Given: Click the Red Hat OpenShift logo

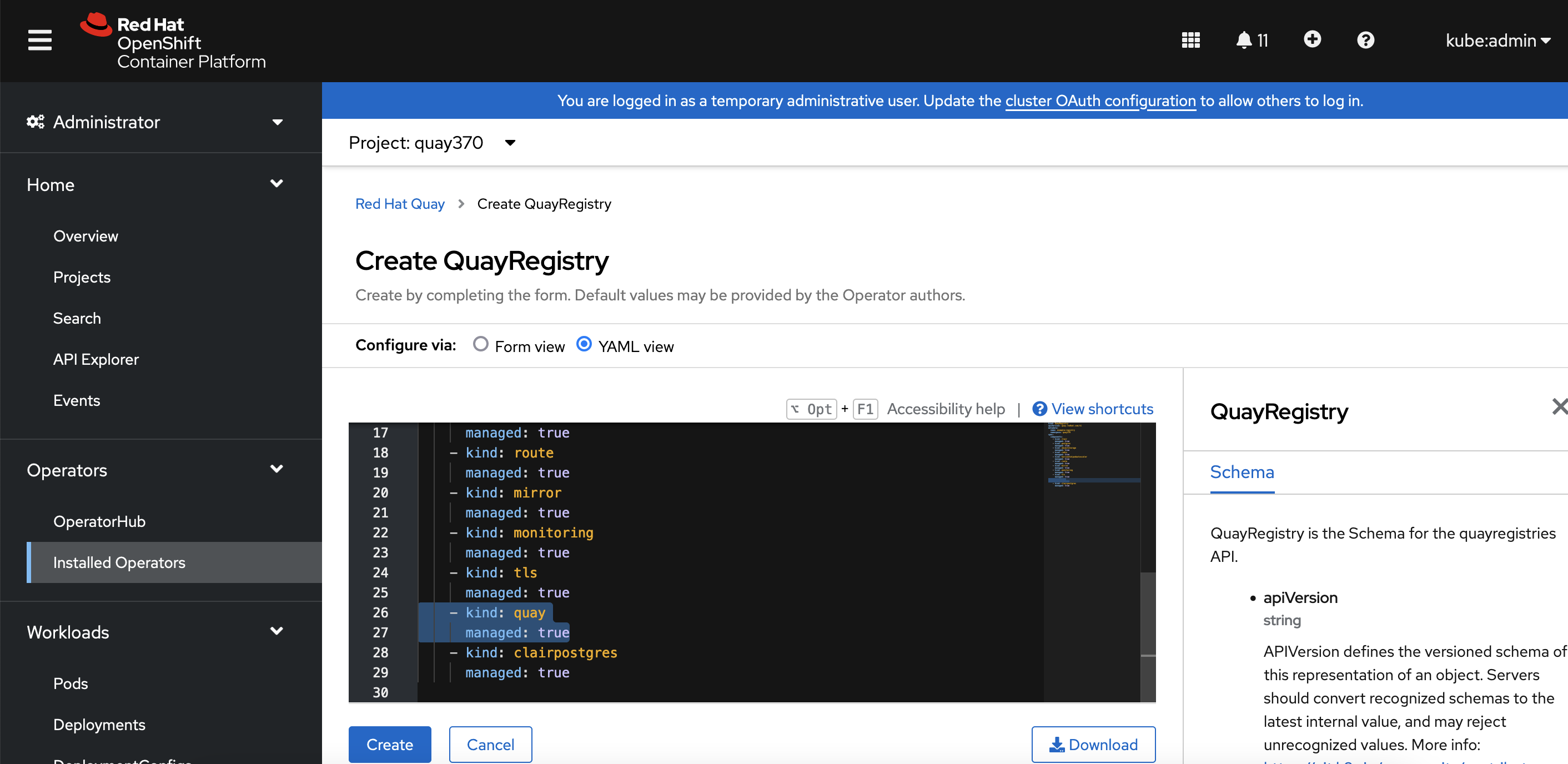Looking at the screenshot, I should pos(173,42).
